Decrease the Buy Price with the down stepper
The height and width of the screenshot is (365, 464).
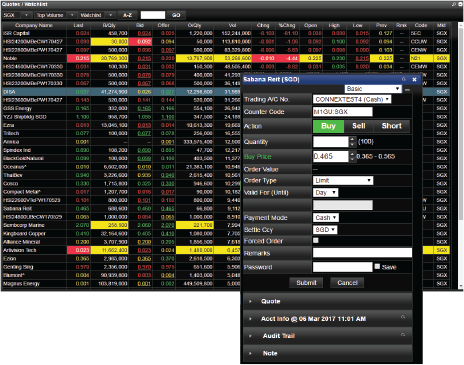[352, 159]
